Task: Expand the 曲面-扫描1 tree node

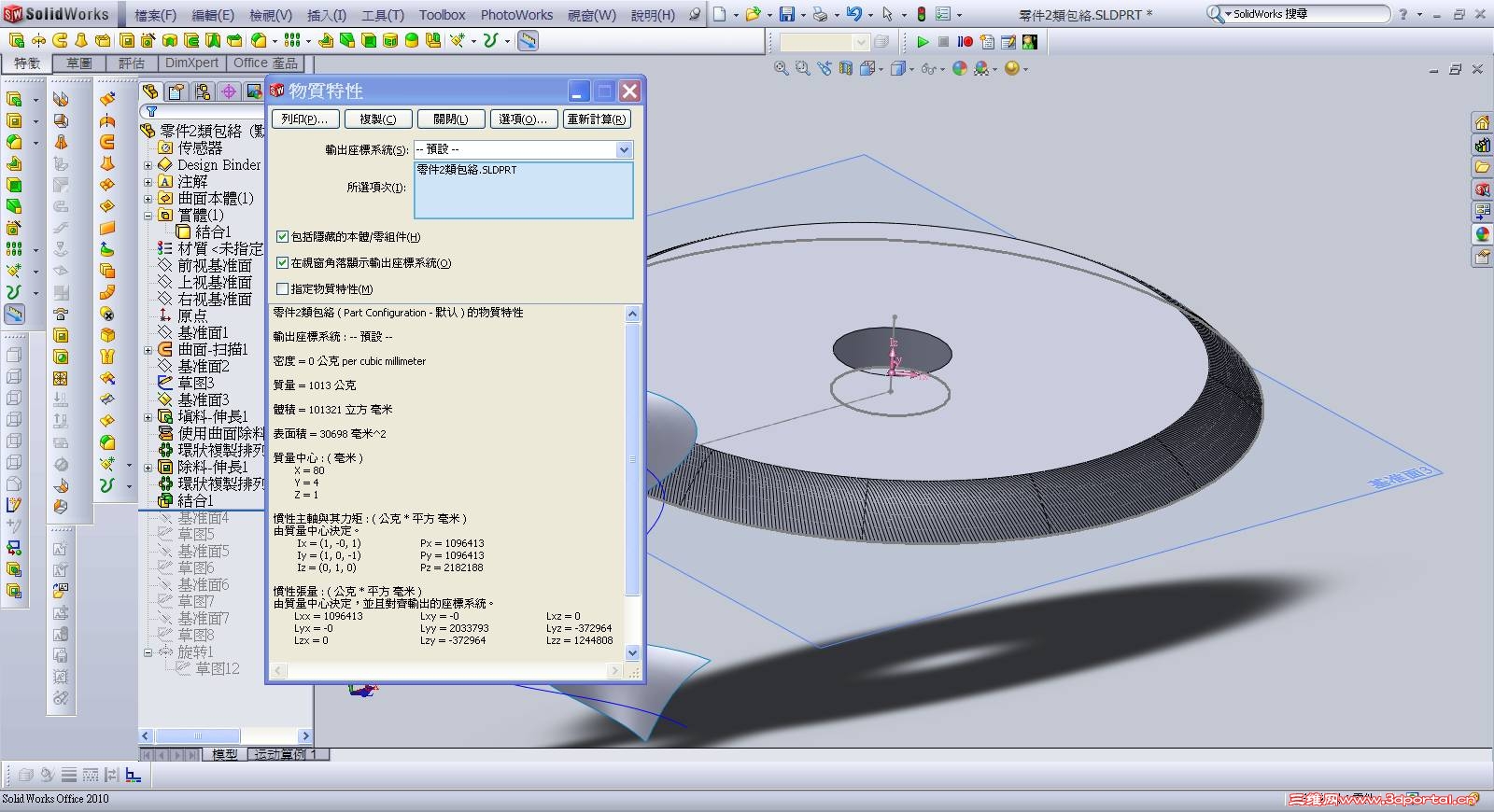Action: [x=148, y=350]
